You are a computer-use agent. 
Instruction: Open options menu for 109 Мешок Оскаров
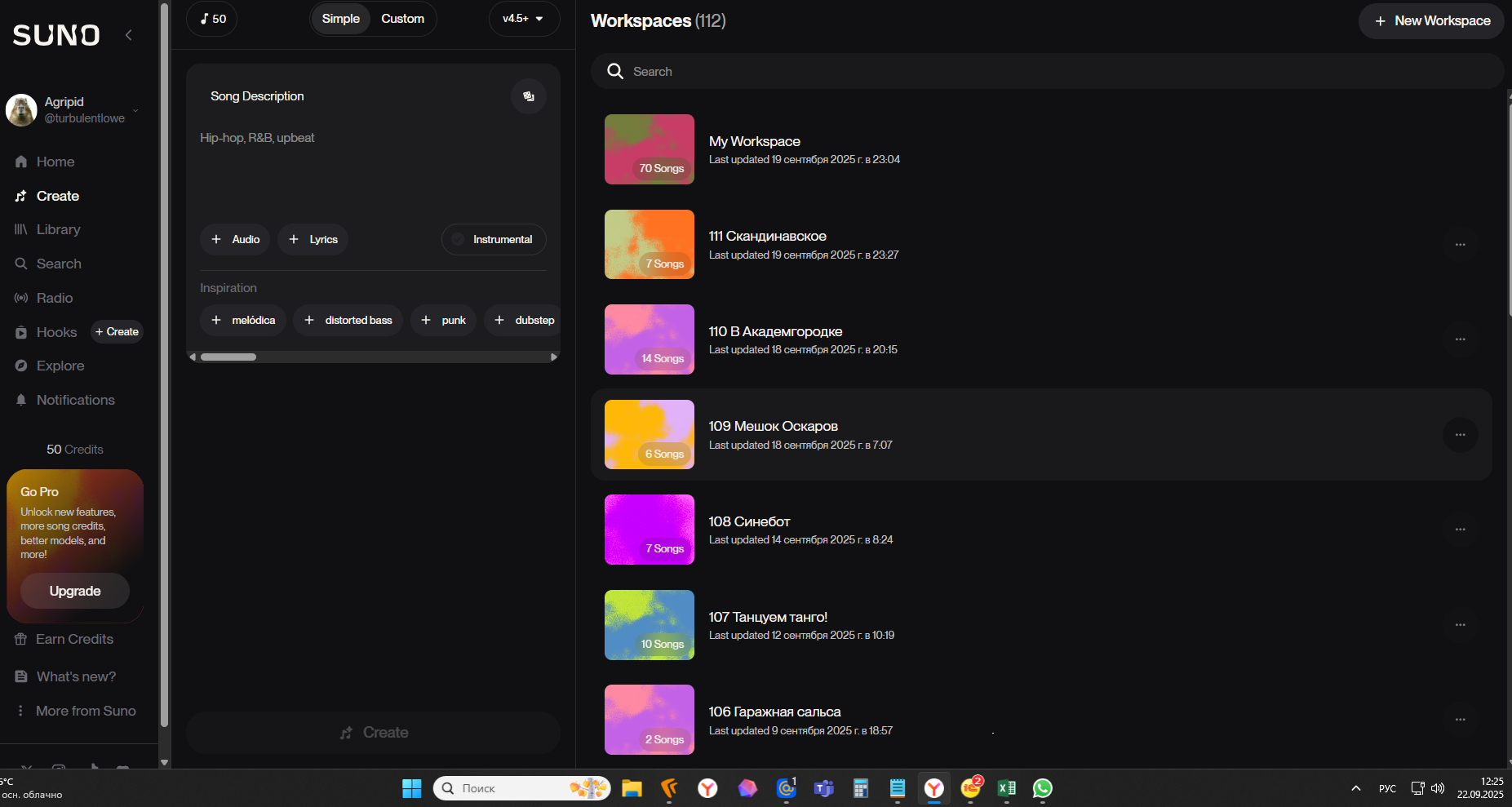(x=1460, y=435)
